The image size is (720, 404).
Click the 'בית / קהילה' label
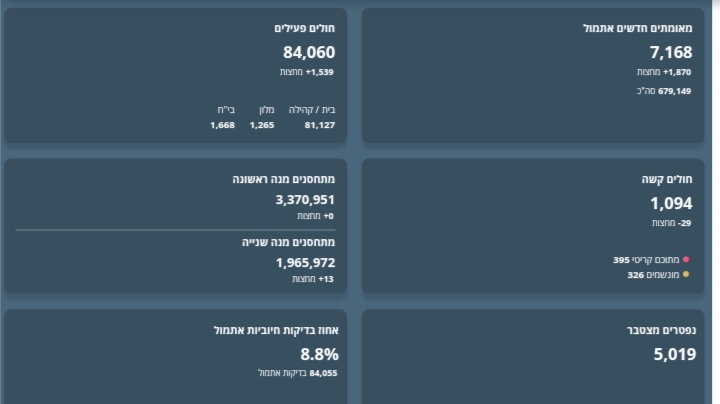tap(312, 108)
